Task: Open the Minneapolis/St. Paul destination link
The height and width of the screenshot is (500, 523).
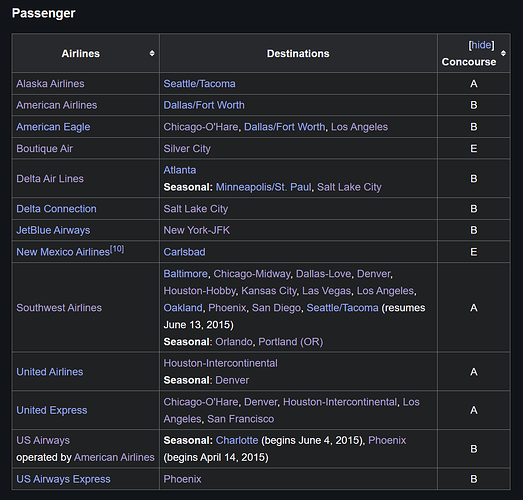Action: click(x=264, y=187)
